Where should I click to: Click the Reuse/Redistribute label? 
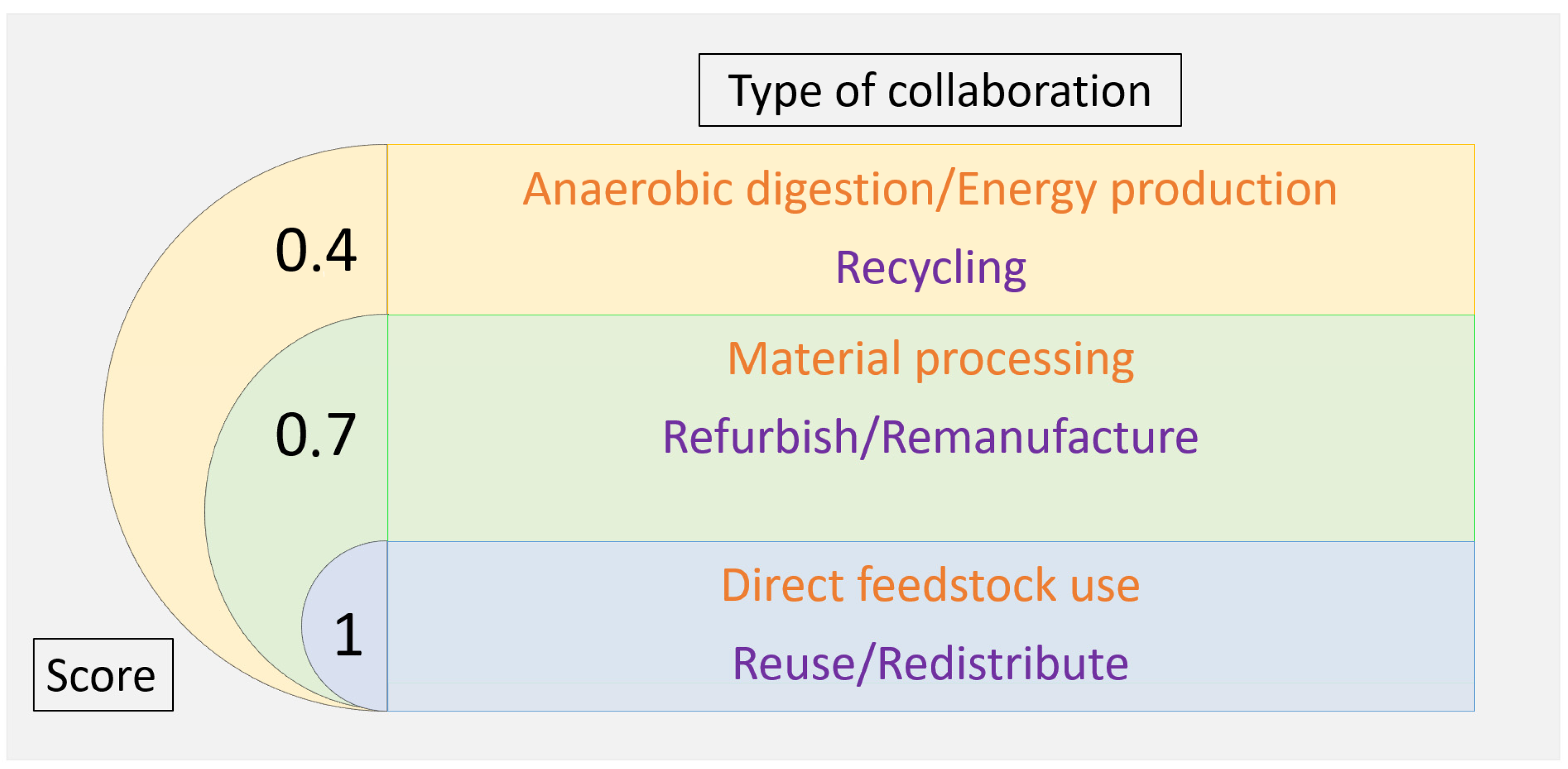(x=931, y=663)
